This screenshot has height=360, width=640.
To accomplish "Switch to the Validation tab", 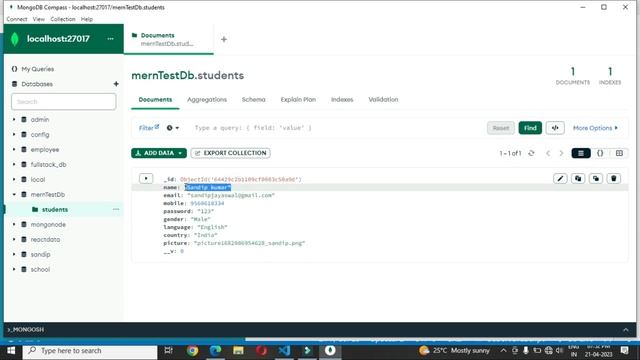I will (x=383, y=99).
